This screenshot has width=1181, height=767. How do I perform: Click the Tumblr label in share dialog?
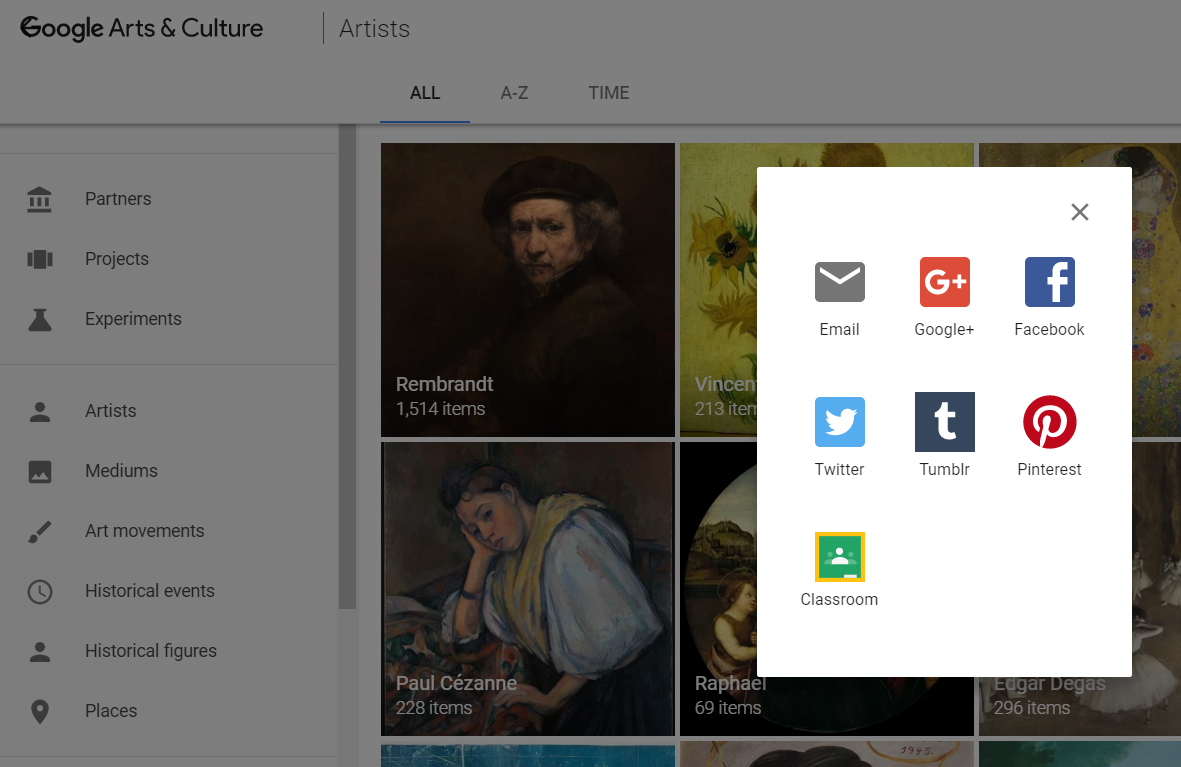coord(944,470)
